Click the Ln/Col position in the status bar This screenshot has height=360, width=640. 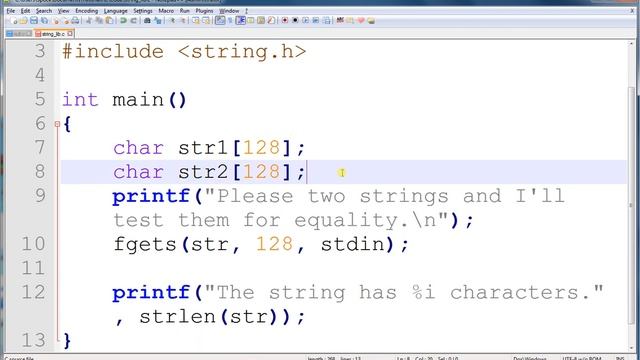[x=427, y=358]
